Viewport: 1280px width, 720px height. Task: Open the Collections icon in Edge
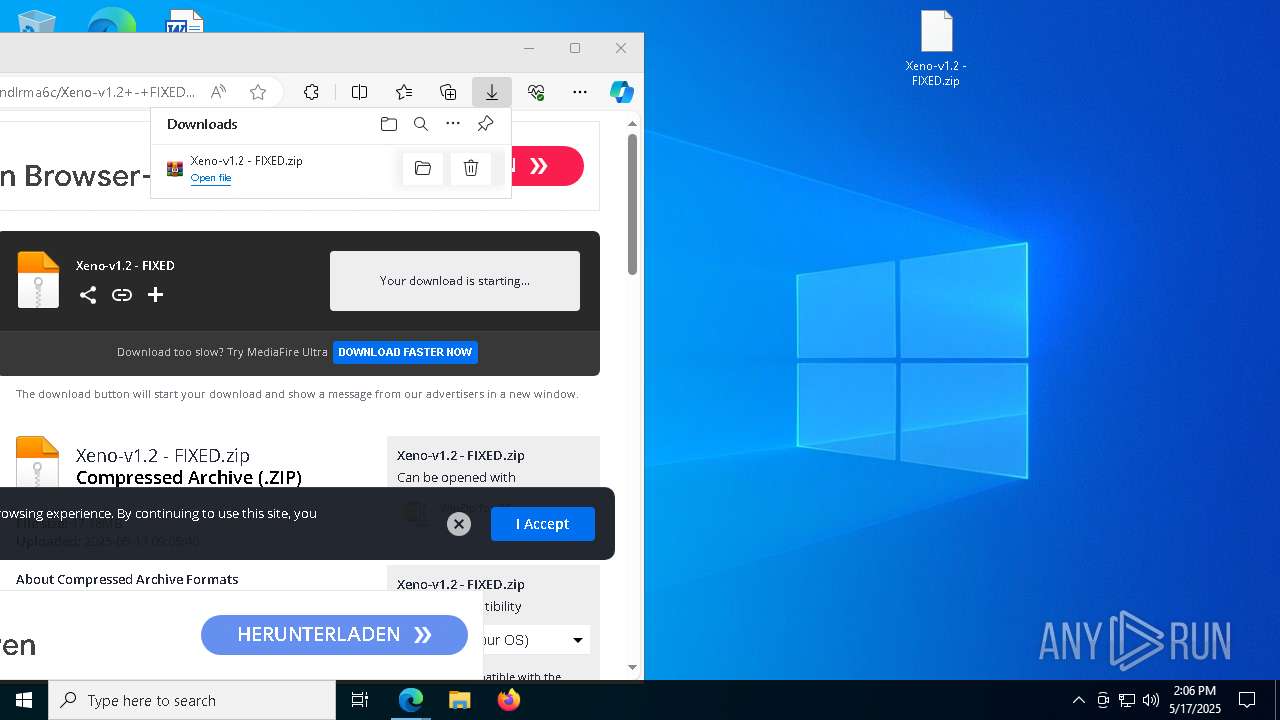pos(448,92)
